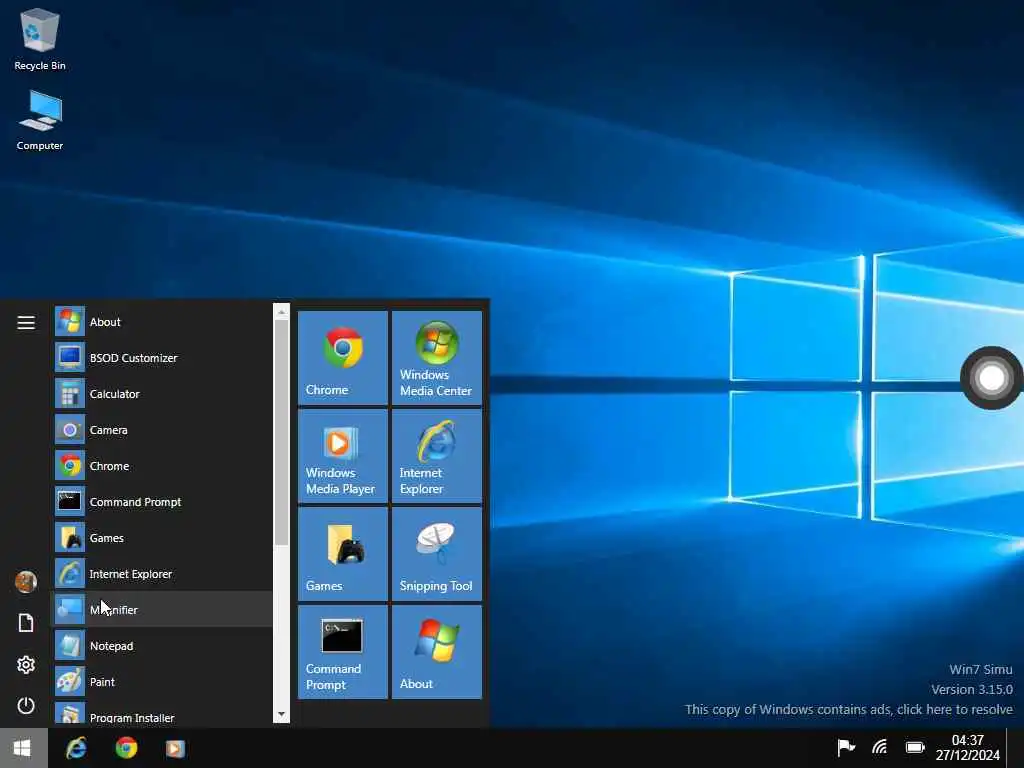Open the Windows Media Player tile
The height and width of the screenshot is (768, 1024).
click(x=343, y=456)
